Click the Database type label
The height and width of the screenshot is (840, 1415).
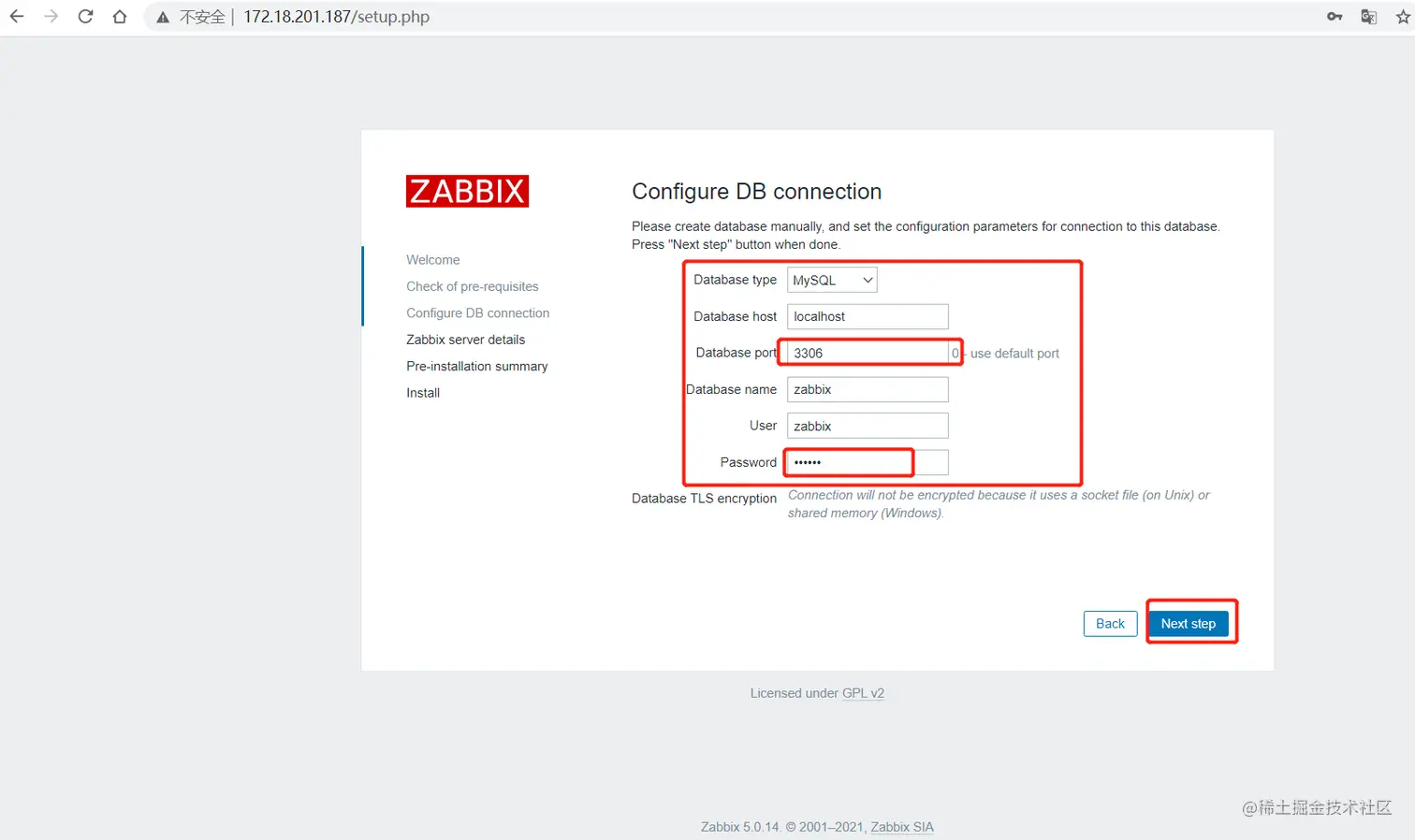(x=735, y=280)
